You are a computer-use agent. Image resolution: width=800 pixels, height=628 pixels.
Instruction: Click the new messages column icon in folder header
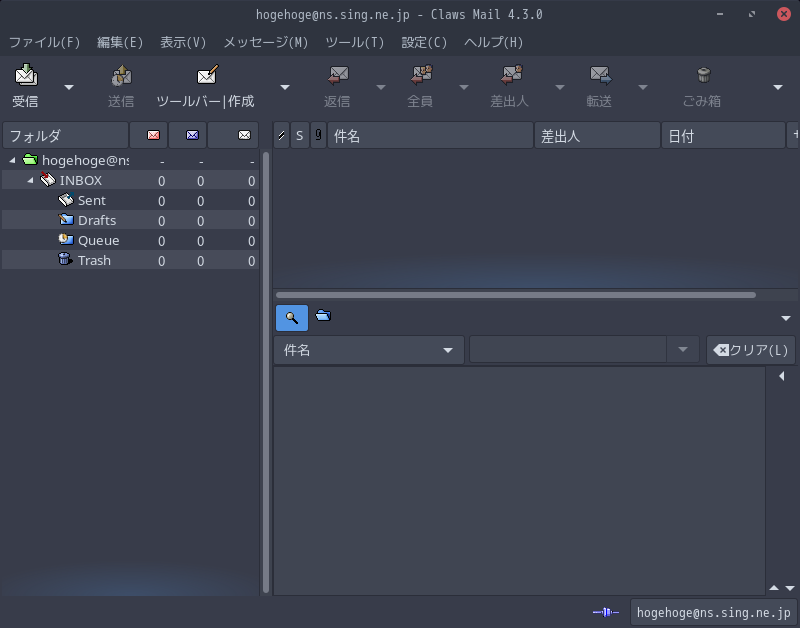point(153,135)
